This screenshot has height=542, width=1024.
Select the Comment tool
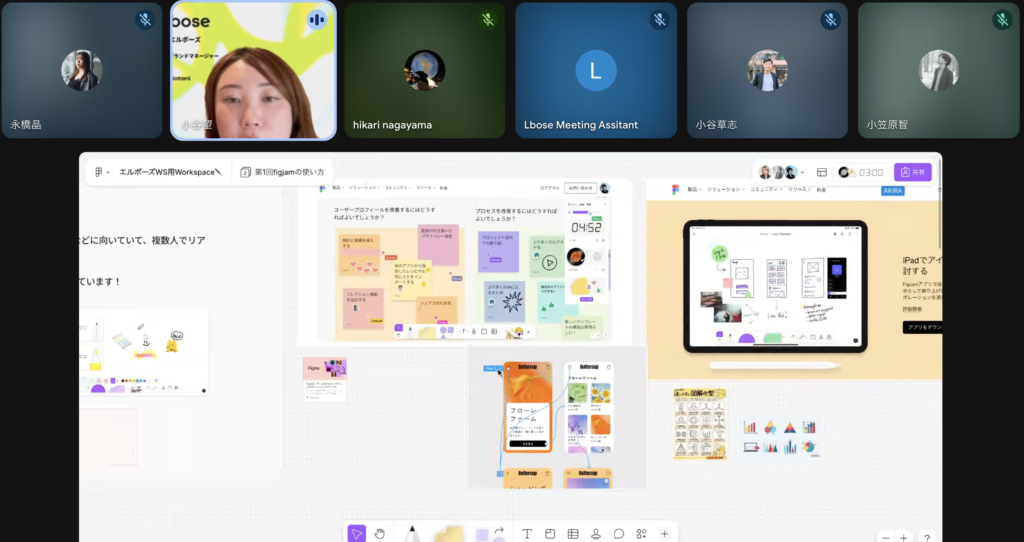[619, 533]
